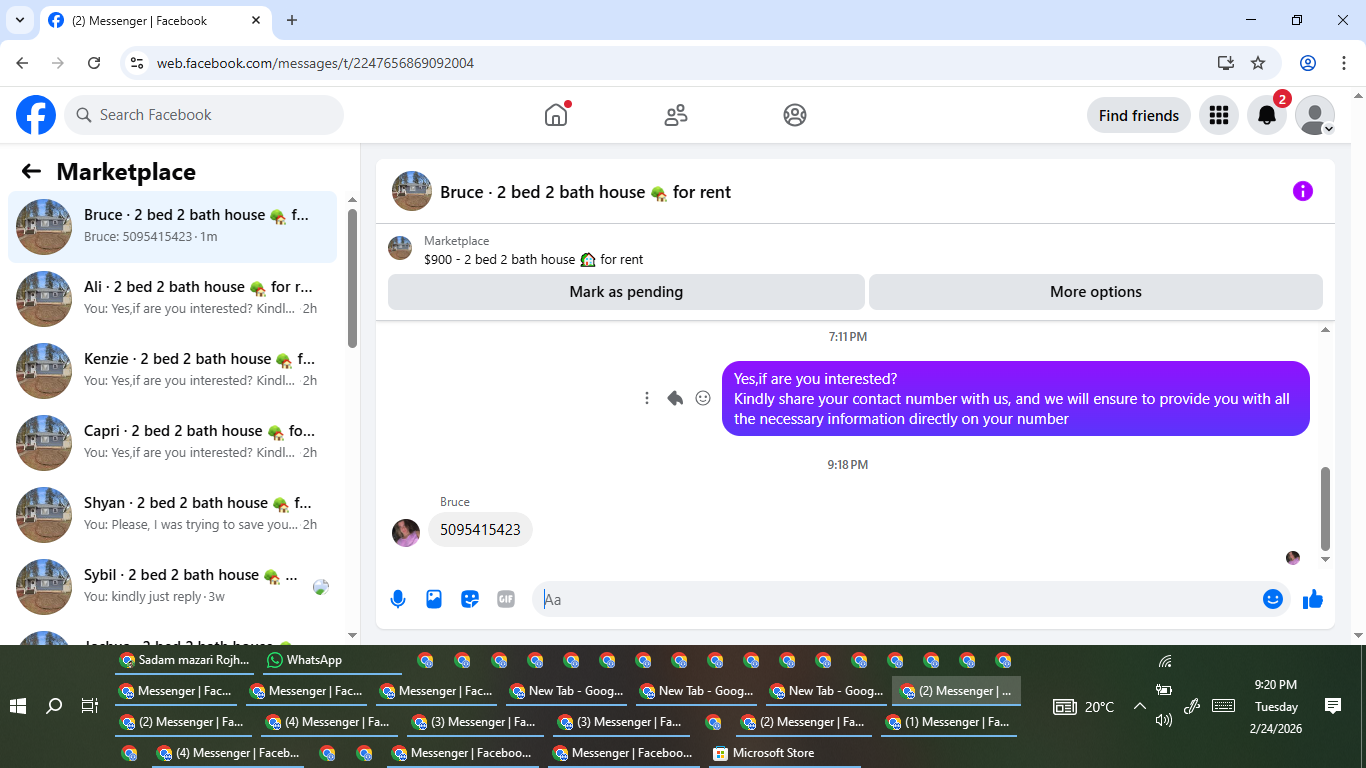The width and height of the screenshot is (1366, 768).
Task: Open Windows Task View
Action: 89,706
